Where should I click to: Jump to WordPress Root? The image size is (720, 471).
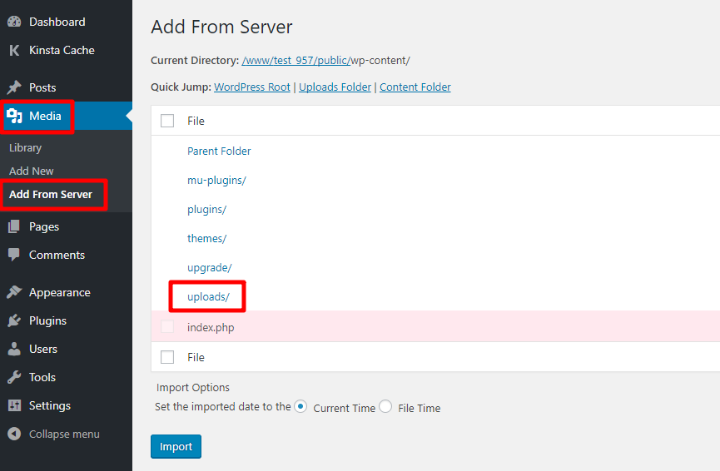252,87
